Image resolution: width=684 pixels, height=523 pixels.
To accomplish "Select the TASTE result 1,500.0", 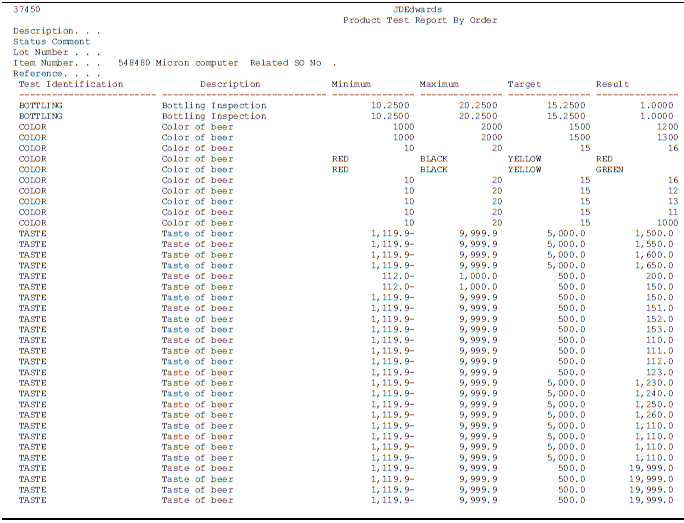I will pyautogui.click(x=654, y=234).
